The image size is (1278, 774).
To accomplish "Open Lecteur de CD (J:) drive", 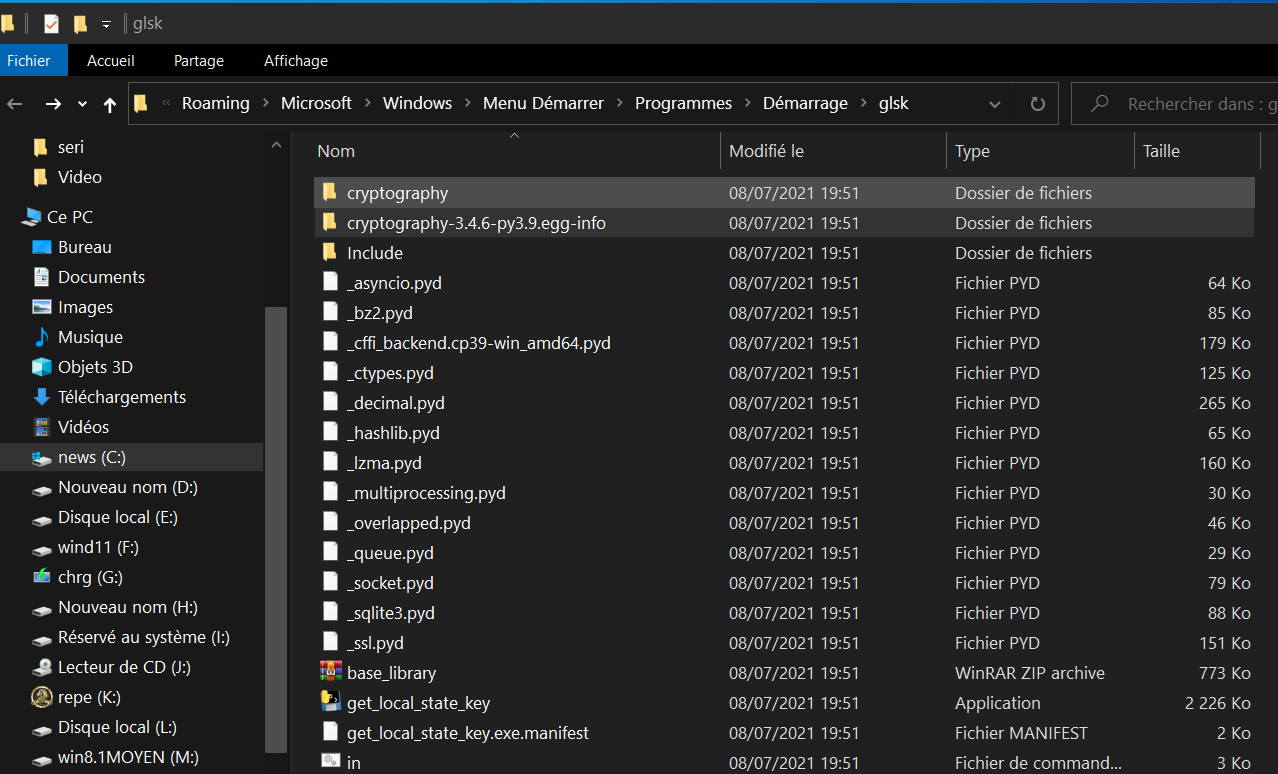I will pyautogui.click(x=124, y=667).
